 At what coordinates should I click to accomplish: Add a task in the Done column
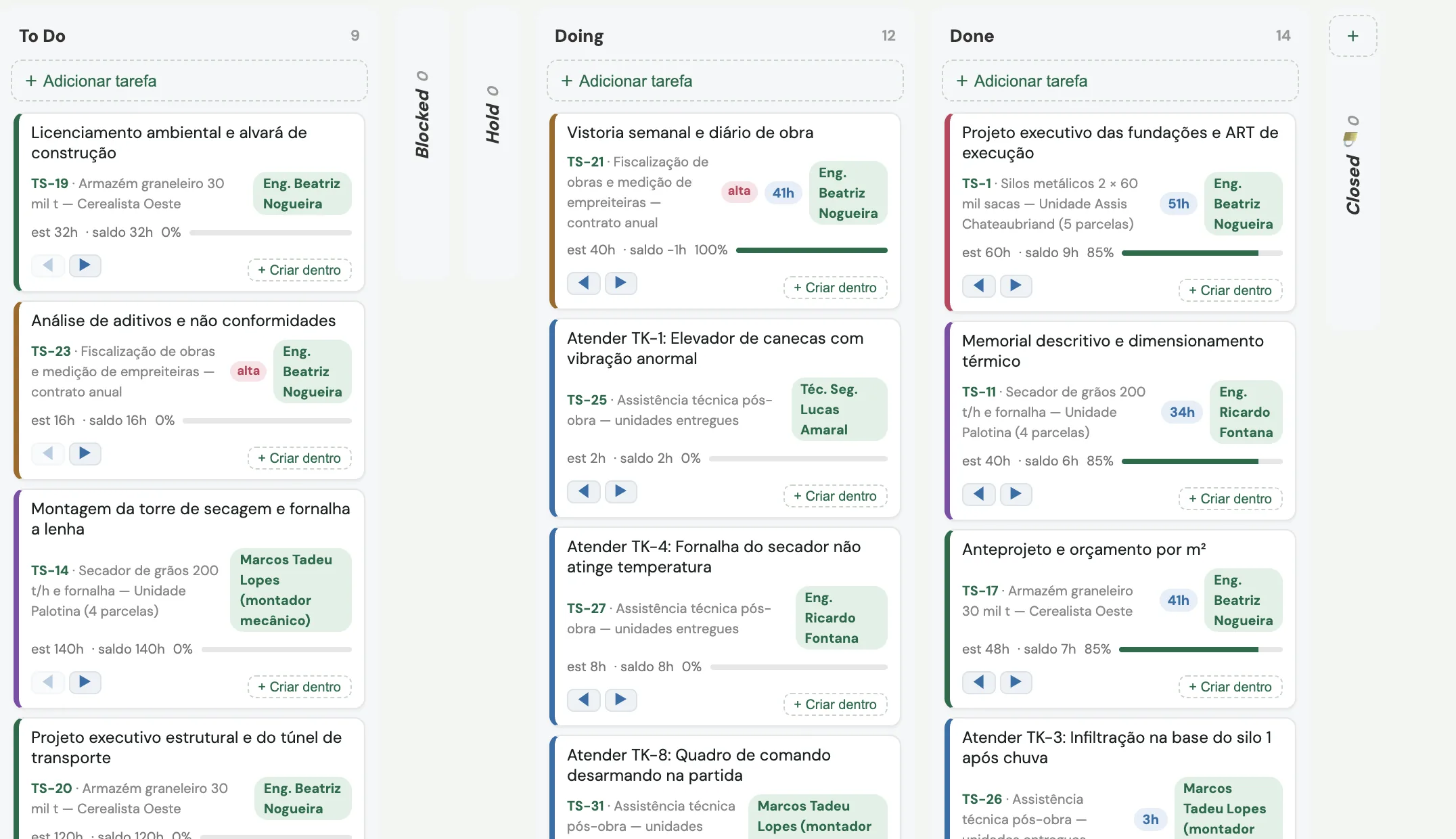(1120, 81)
